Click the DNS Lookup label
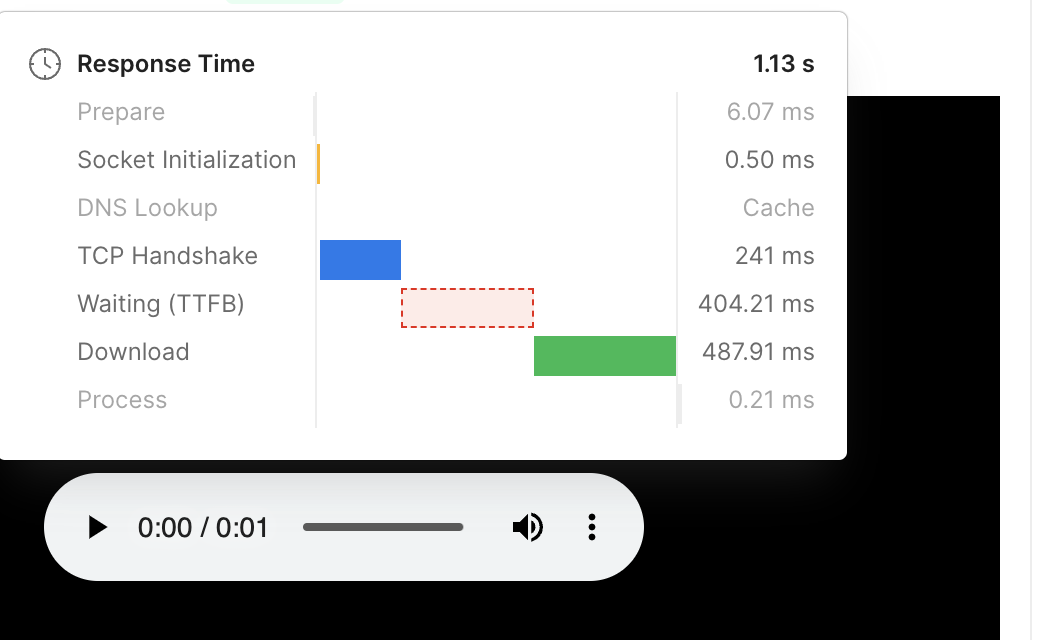This screenshot has width=1064, height=640. (x=147, y=208)
